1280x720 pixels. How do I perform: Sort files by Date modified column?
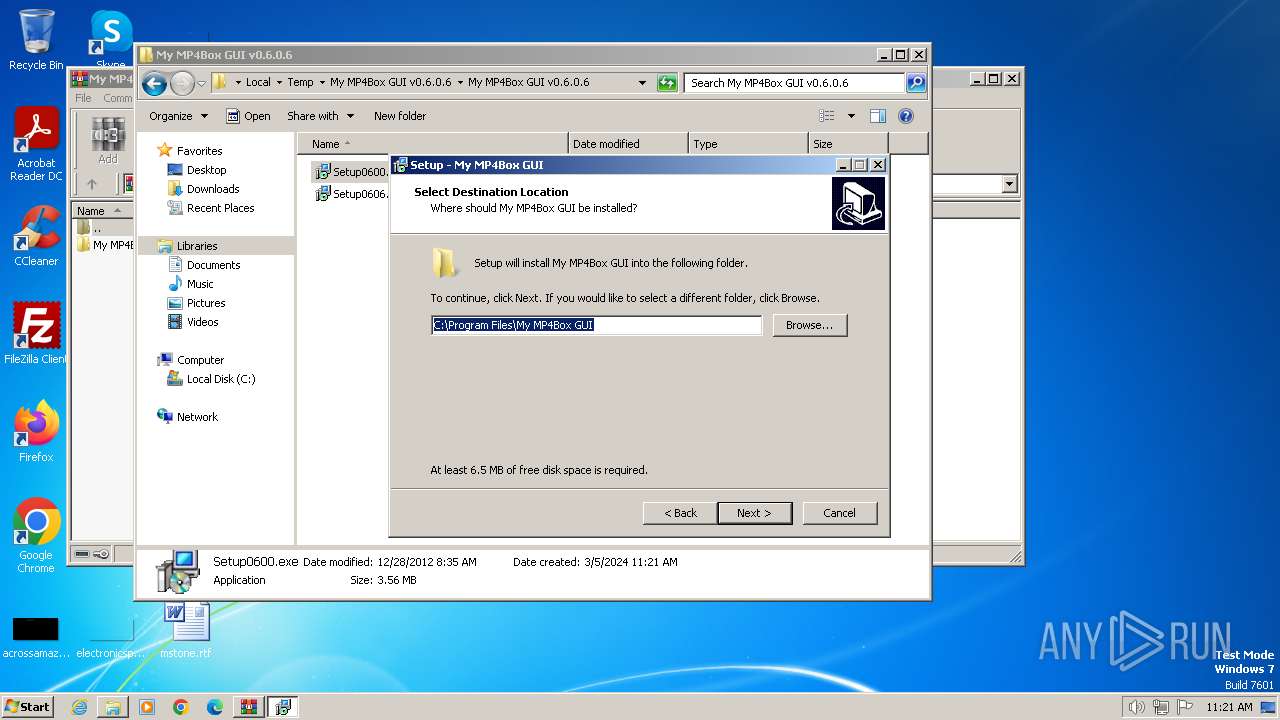tap(628, 144)
